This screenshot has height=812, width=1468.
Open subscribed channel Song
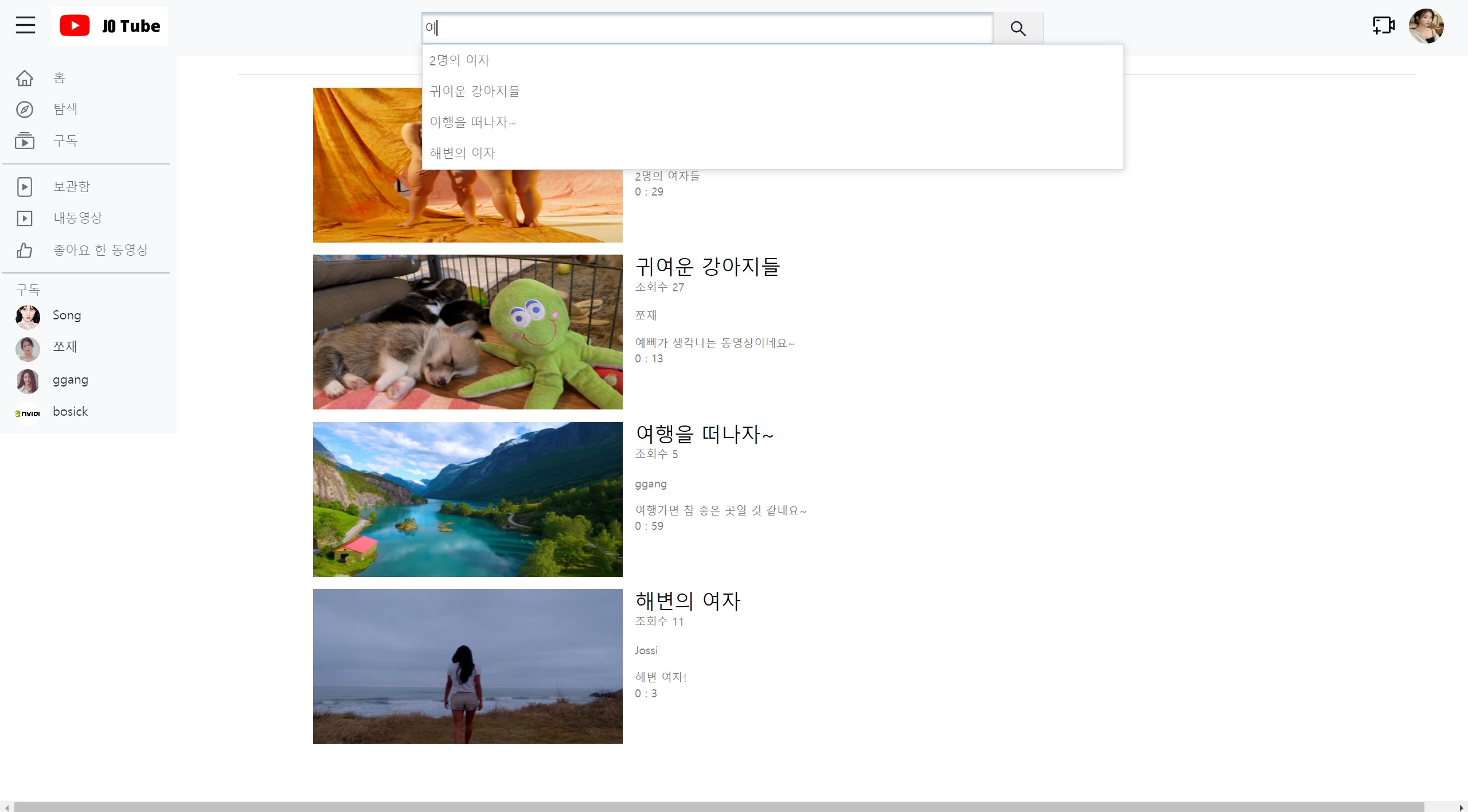(66, 315)
